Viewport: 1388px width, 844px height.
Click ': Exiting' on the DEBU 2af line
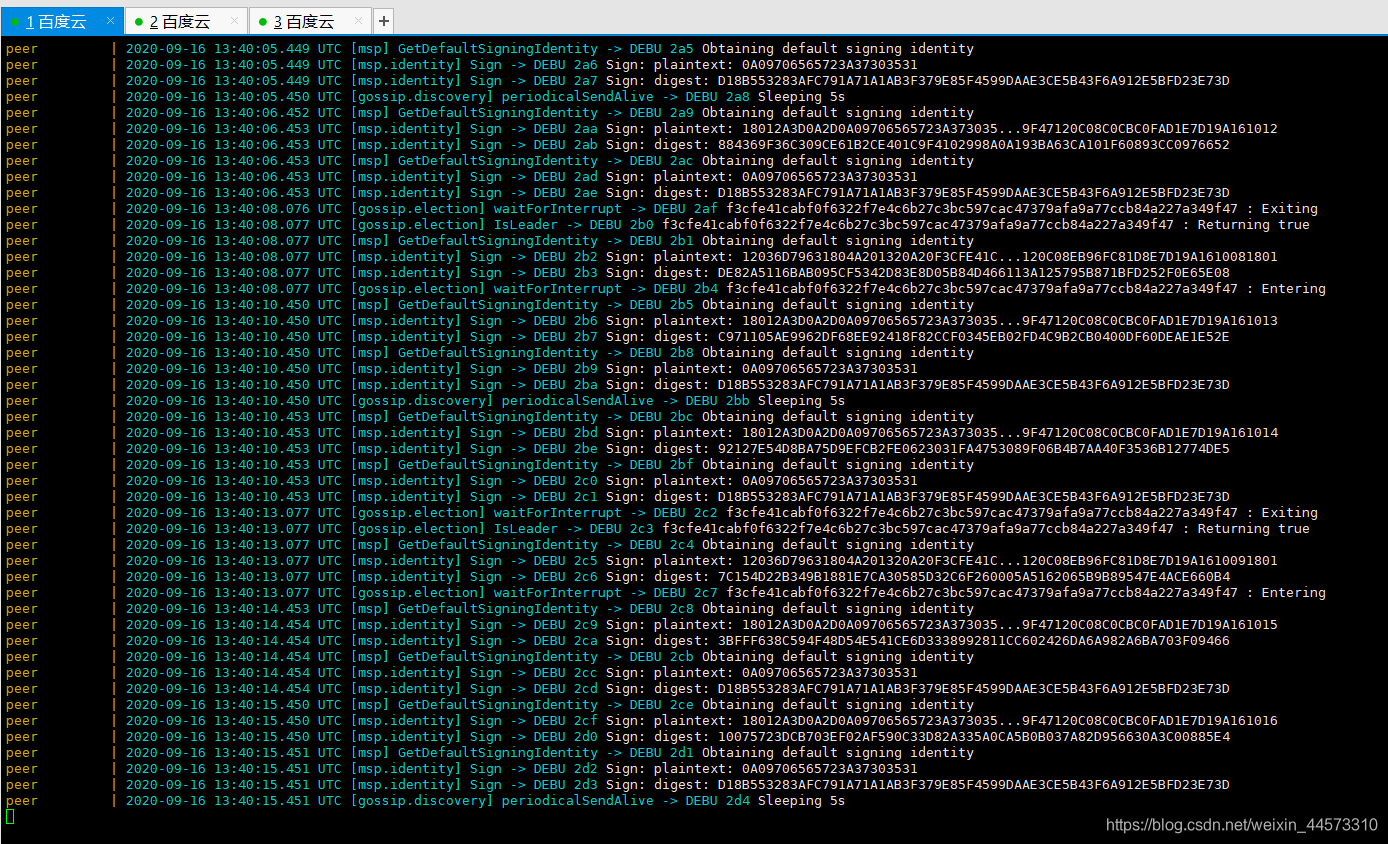(1281, 208)
